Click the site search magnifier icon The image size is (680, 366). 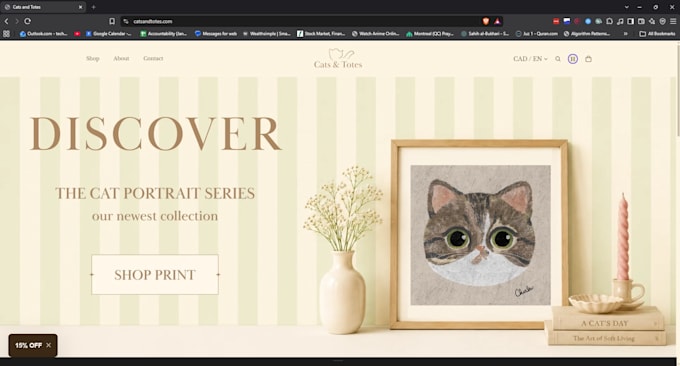[x=558, y=59]
